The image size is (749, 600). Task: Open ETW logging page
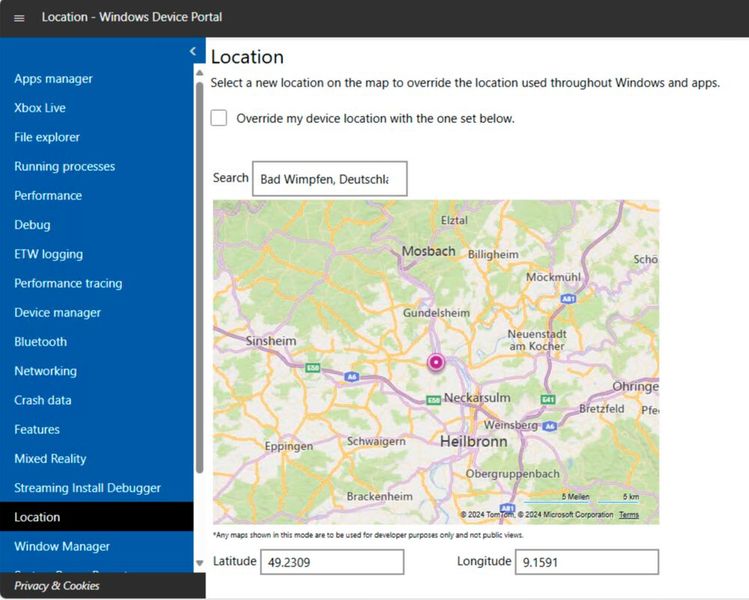pos(48,254)
